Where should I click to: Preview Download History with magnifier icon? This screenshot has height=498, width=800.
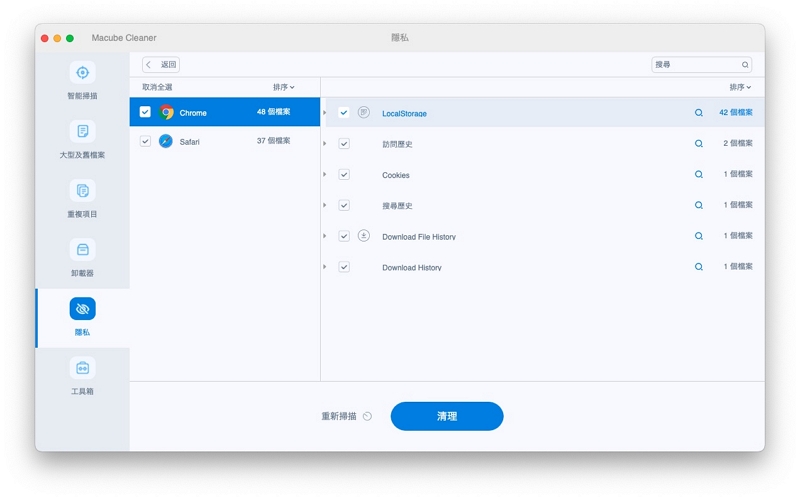tap(698, 267)
